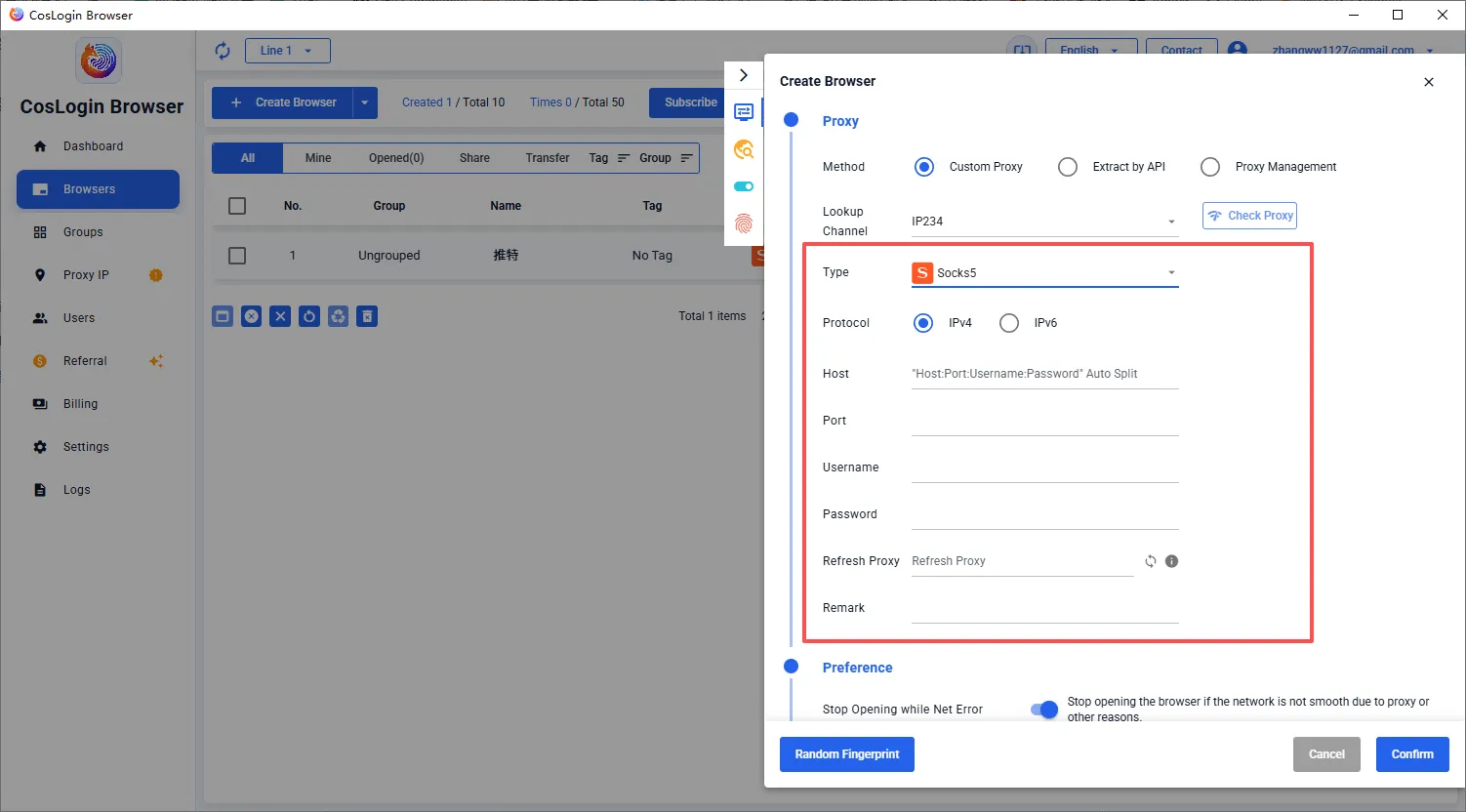The width and height of the screenshot is (1466, 812).
Task: Open the Line 1 dropdown
Action: [x=287, y=51]
